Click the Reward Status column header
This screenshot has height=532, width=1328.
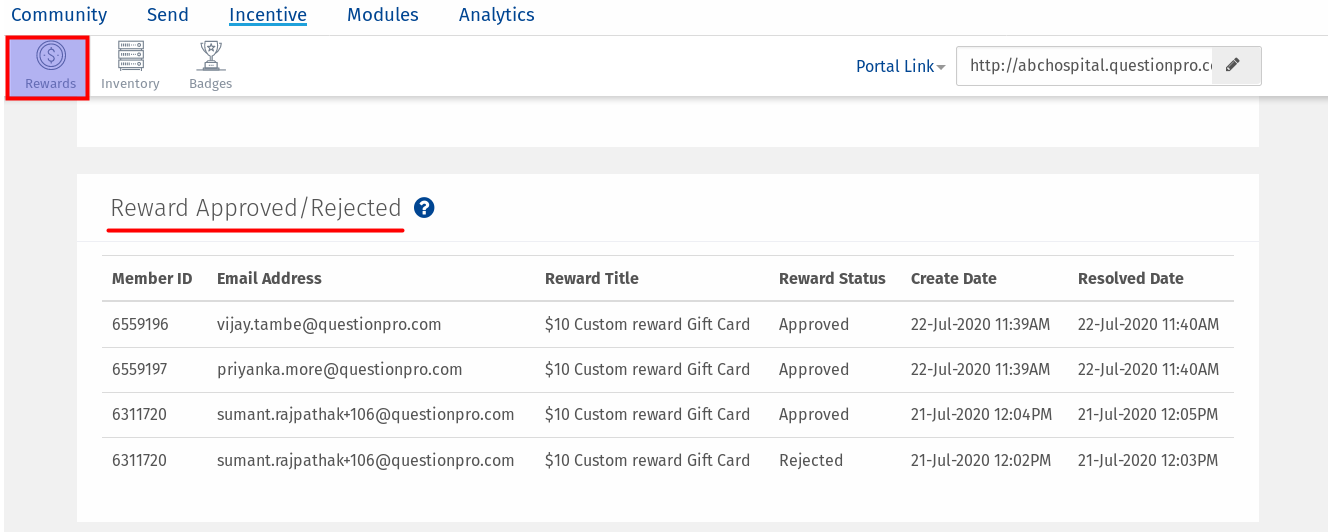[x=832, y=279]
